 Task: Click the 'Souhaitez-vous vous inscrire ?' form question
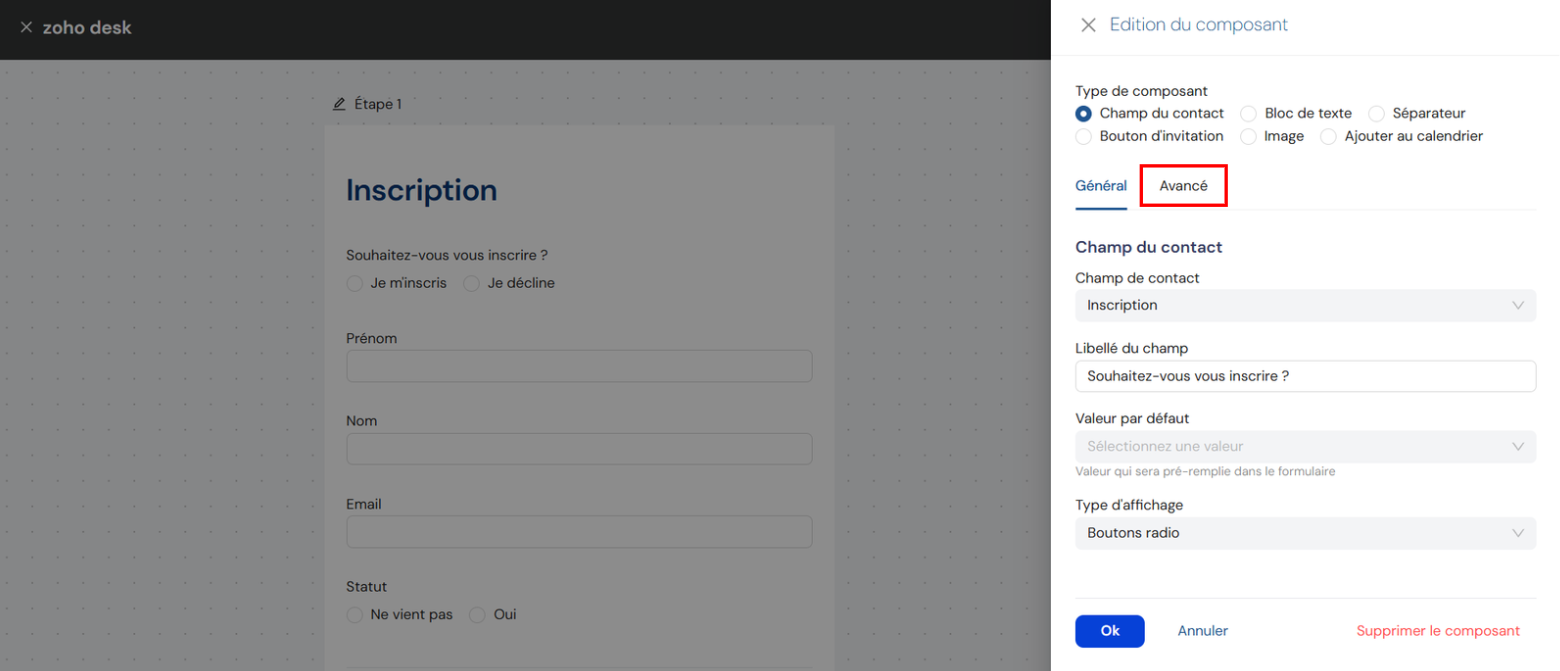[447, 255]
